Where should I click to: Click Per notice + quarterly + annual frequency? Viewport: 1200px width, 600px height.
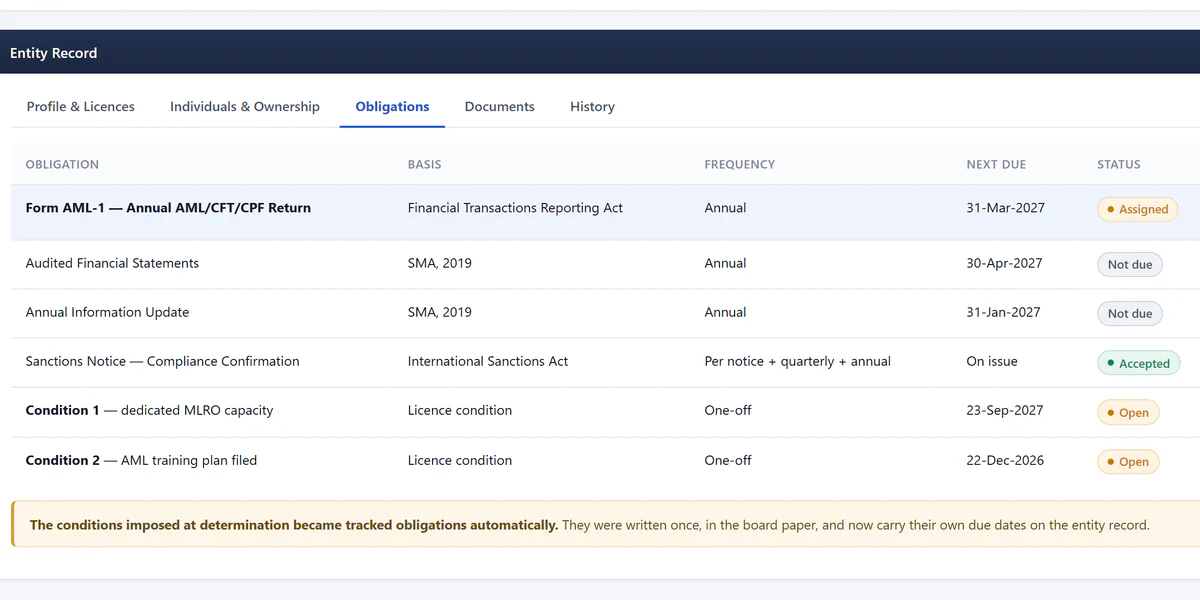797,361
